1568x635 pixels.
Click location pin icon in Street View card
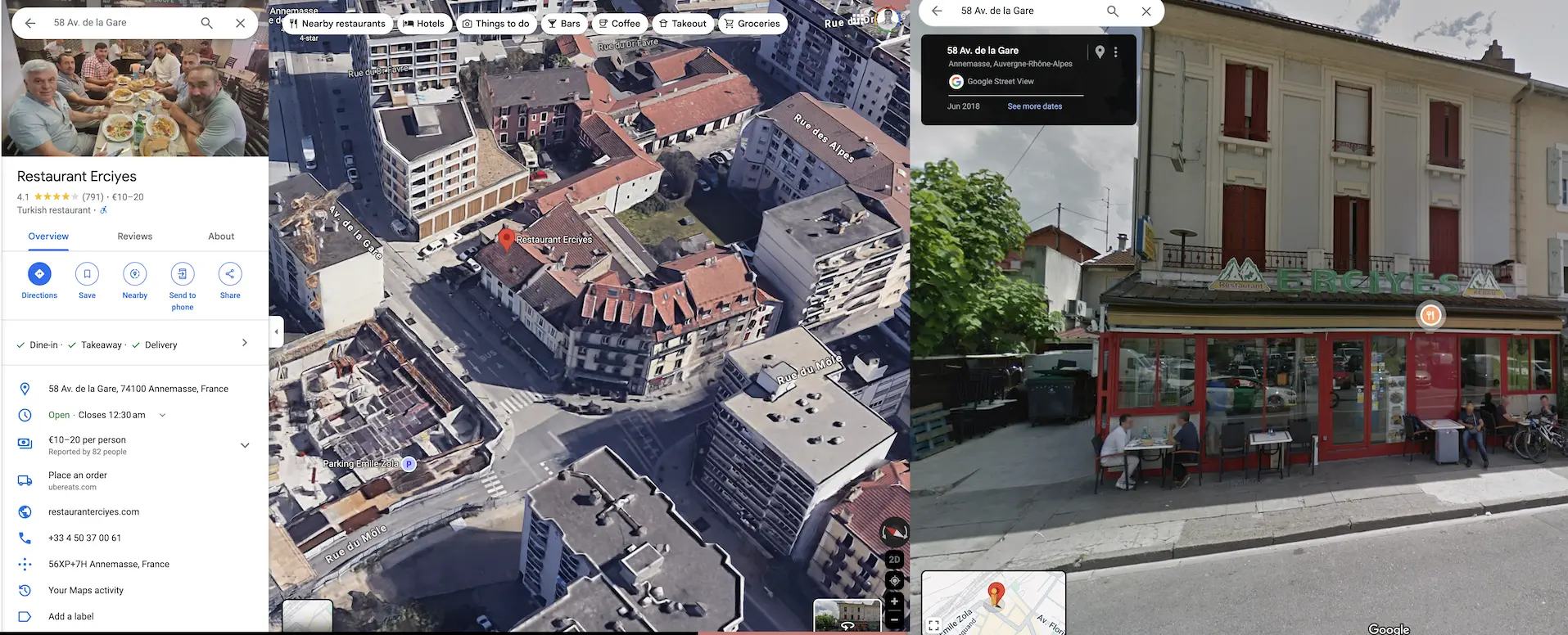coord(1100,52)
